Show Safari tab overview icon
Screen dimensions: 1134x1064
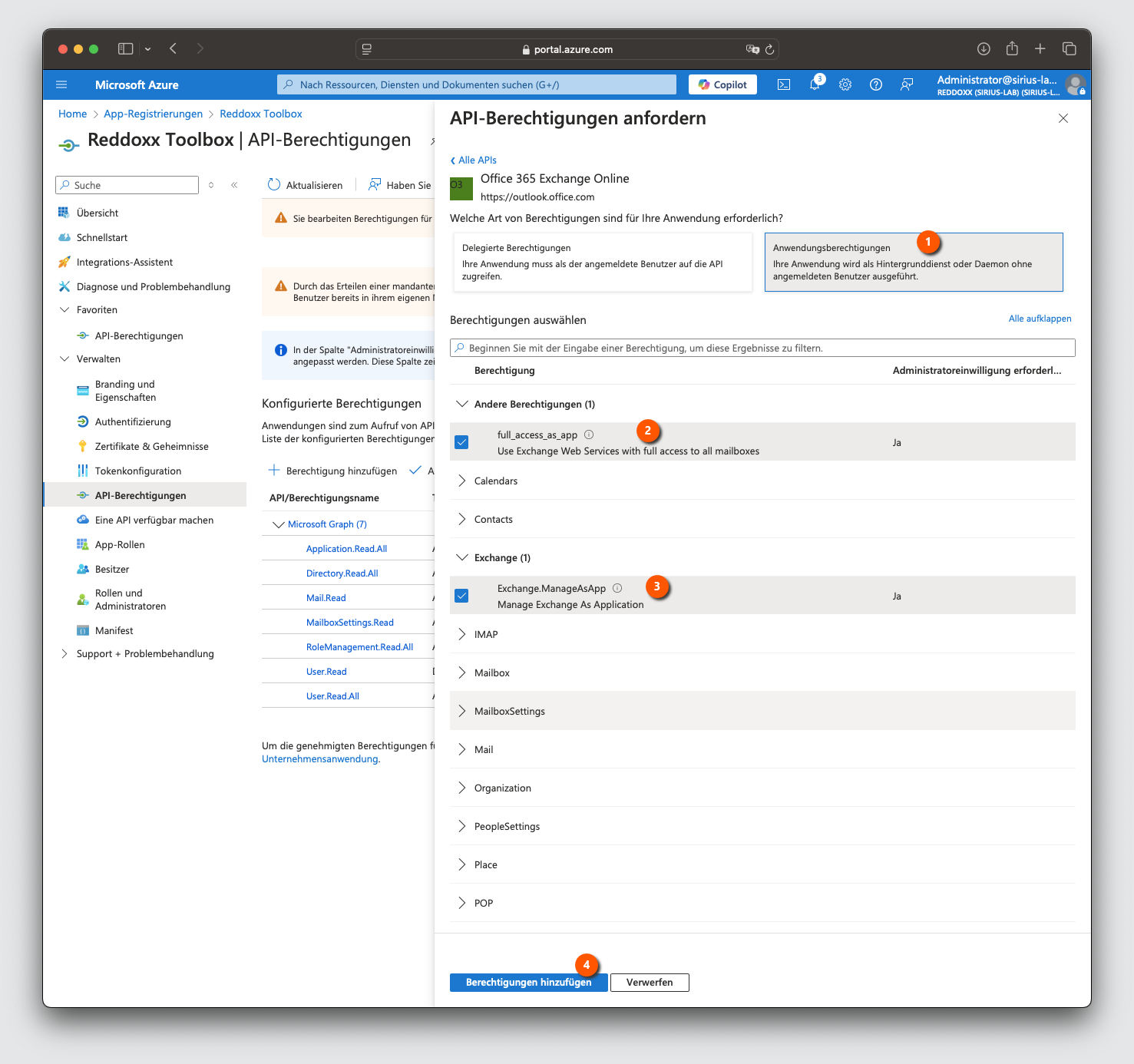pos(1069,48)
